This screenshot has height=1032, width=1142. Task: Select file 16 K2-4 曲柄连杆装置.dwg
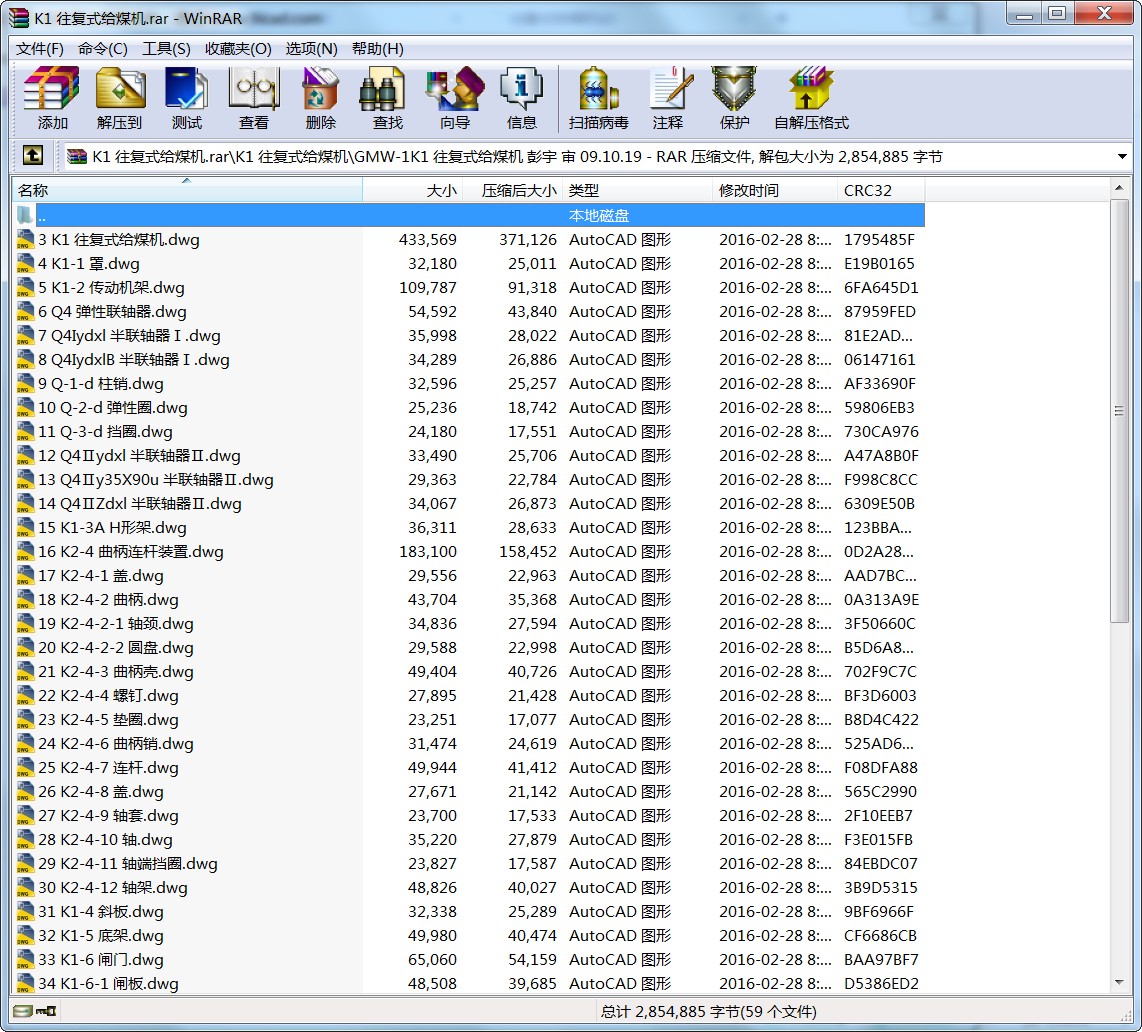pyautogui.click(x=130, y=552)
